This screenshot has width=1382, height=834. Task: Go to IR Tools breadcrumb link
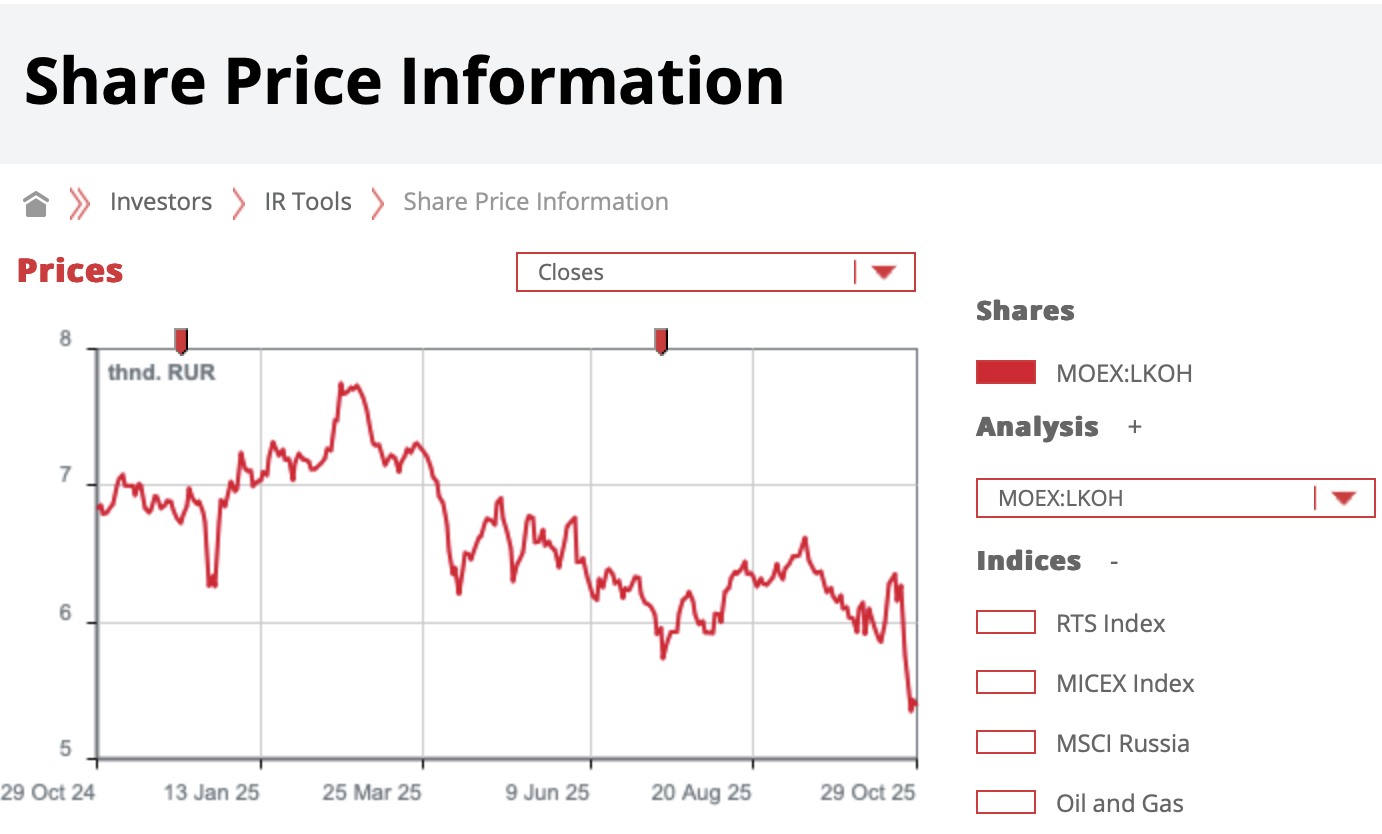tap(308, 202)
